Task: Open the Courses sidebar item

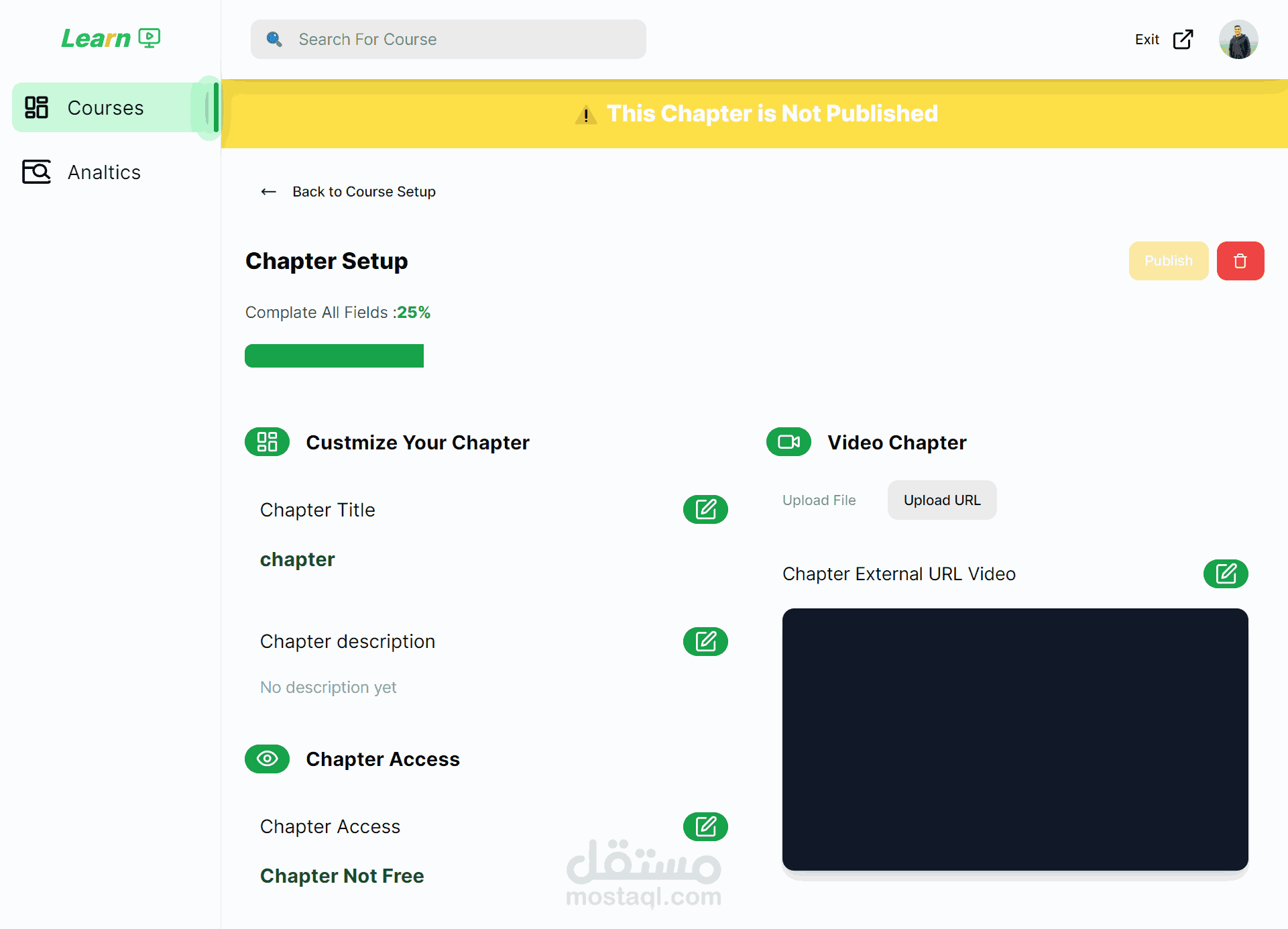Action: pos(106,108)
